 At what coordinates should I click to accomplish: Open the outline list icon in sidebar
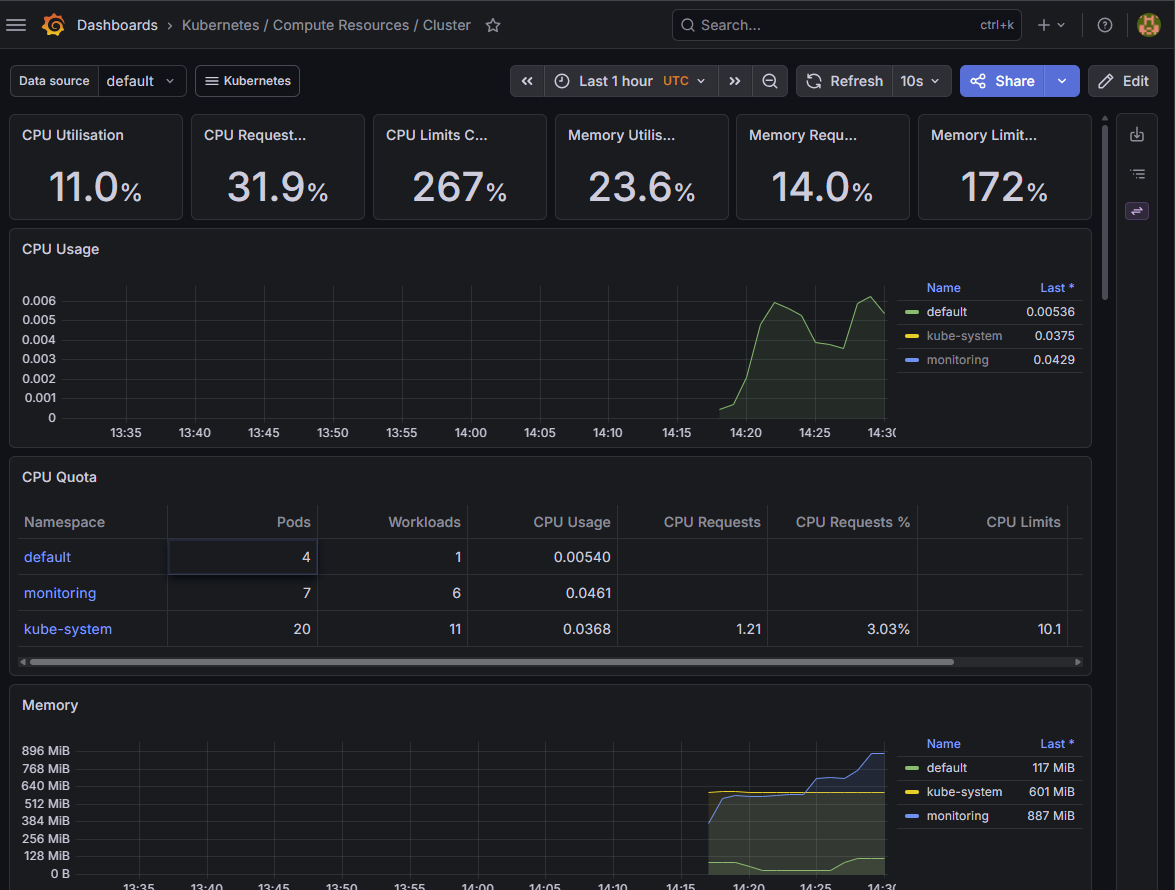click(1137, 174)
